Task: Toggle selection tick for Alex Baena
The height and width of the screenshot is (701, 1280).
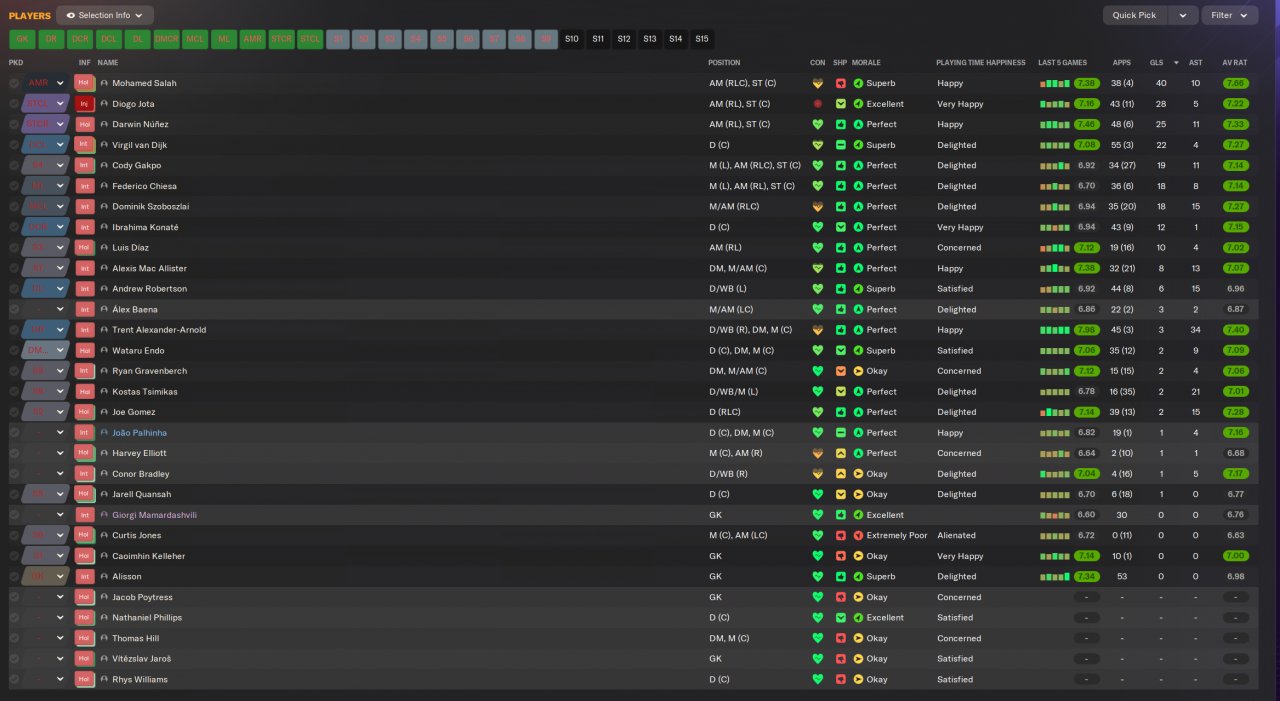Action: (x=14, y=309)
